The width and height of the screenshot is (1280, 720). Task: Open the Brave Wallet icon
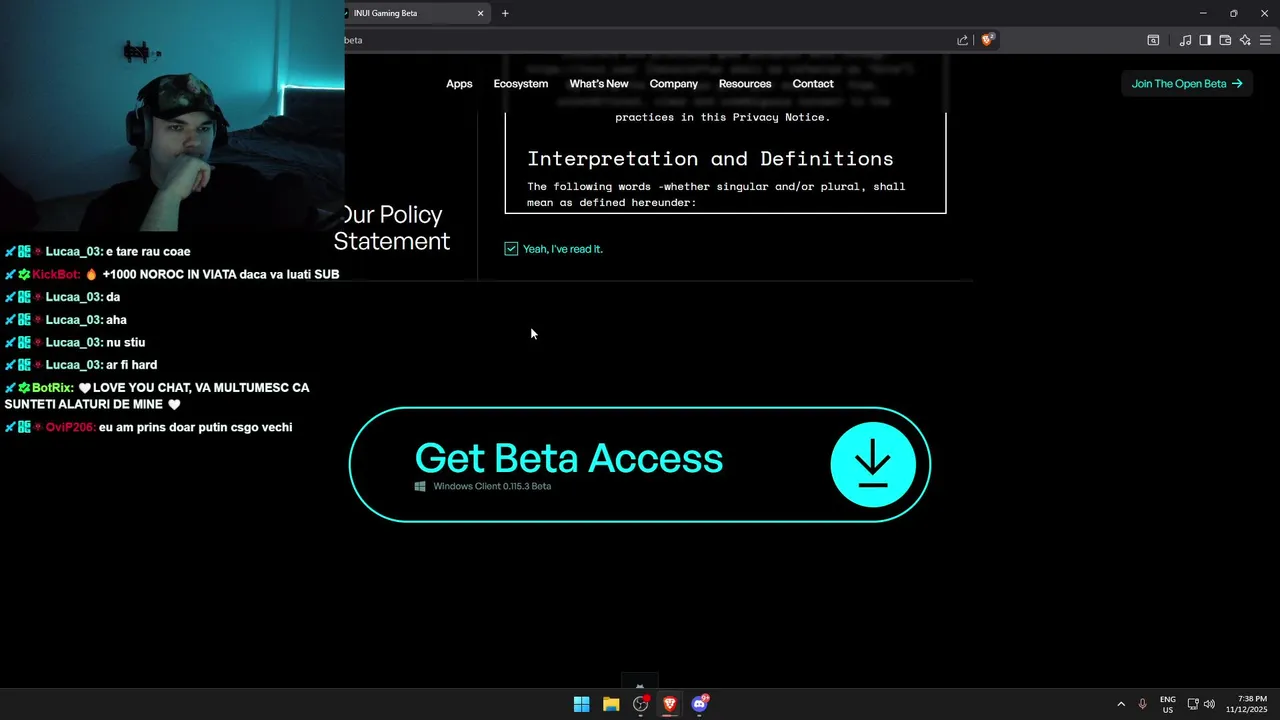[1225, 40]
